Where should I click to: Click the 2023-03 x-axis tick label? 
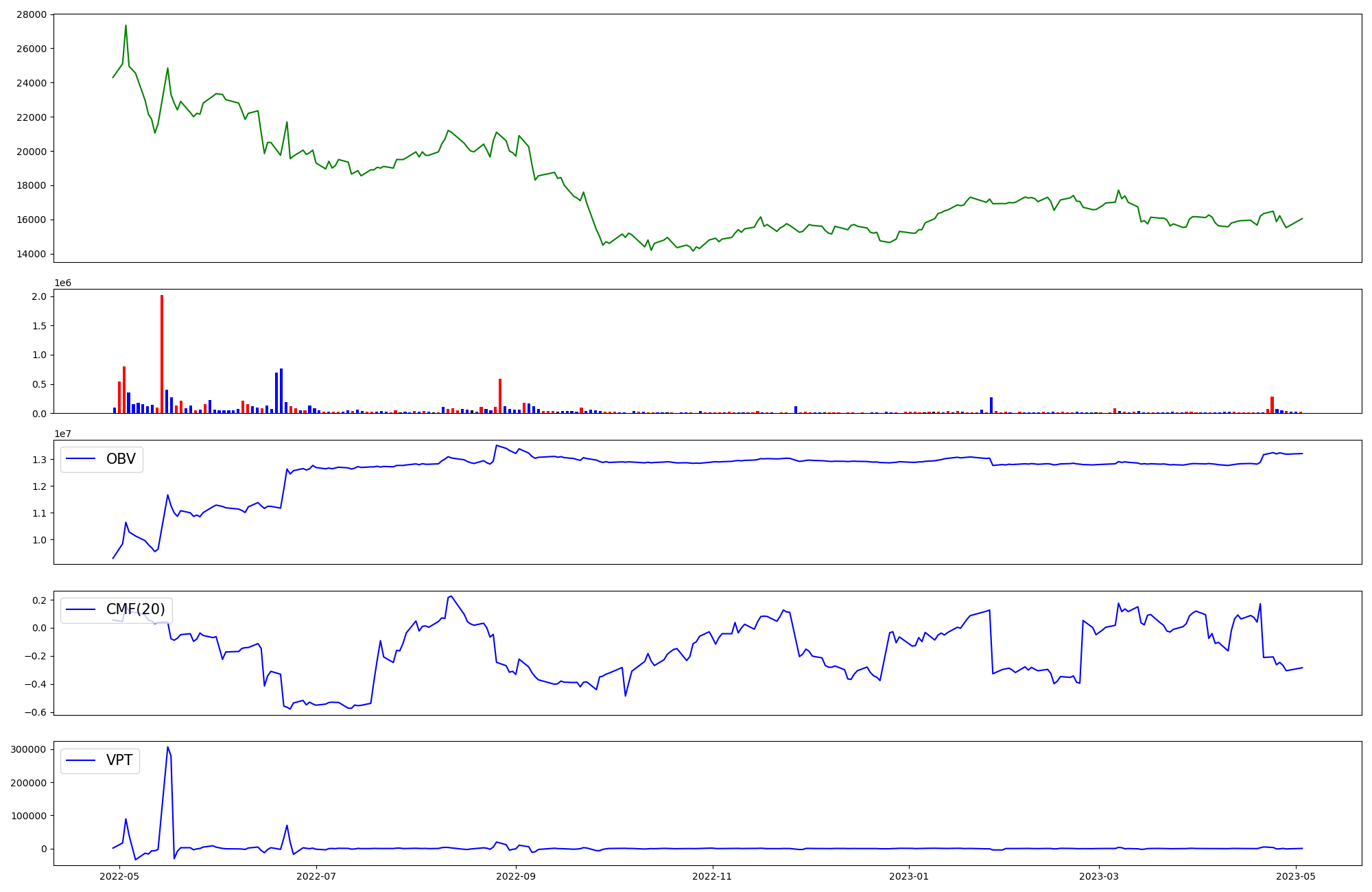point(1099,876)
